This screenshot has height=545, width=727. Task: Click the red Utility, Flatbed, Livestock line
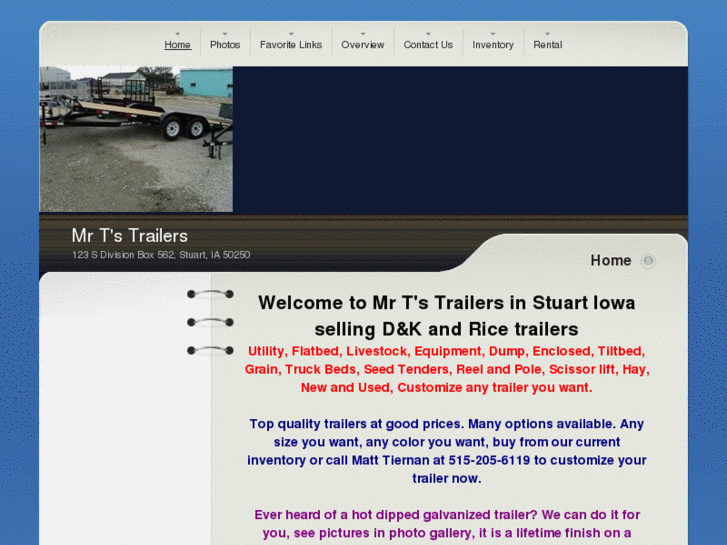click(446, 351)
